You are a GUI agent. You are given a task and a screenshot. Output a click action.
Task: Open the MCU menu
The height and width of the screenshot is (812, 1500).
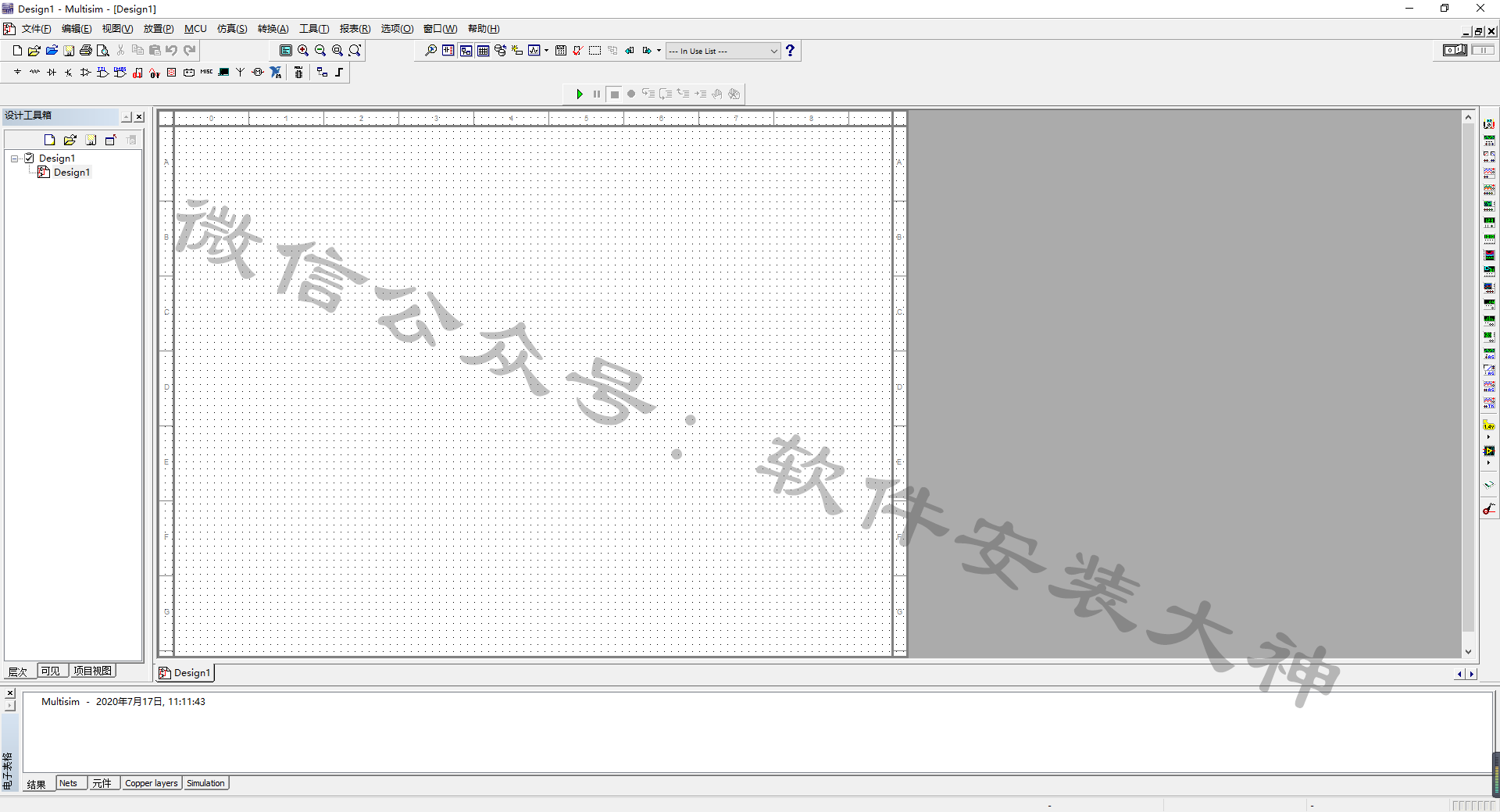tap(195, 29)
